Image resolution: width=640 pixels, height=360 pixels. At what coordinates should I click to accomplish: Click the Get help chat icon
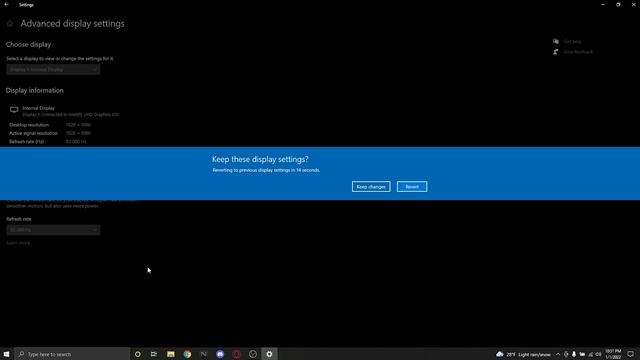pos(556,41)
